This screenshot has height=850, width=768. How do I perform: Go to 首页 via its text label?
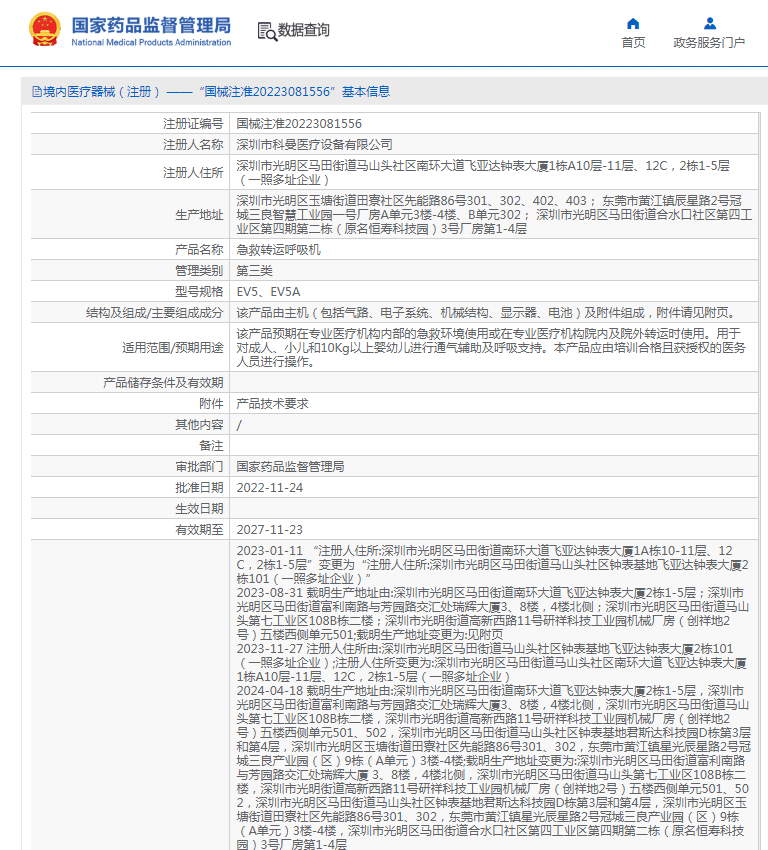point(633,43)
